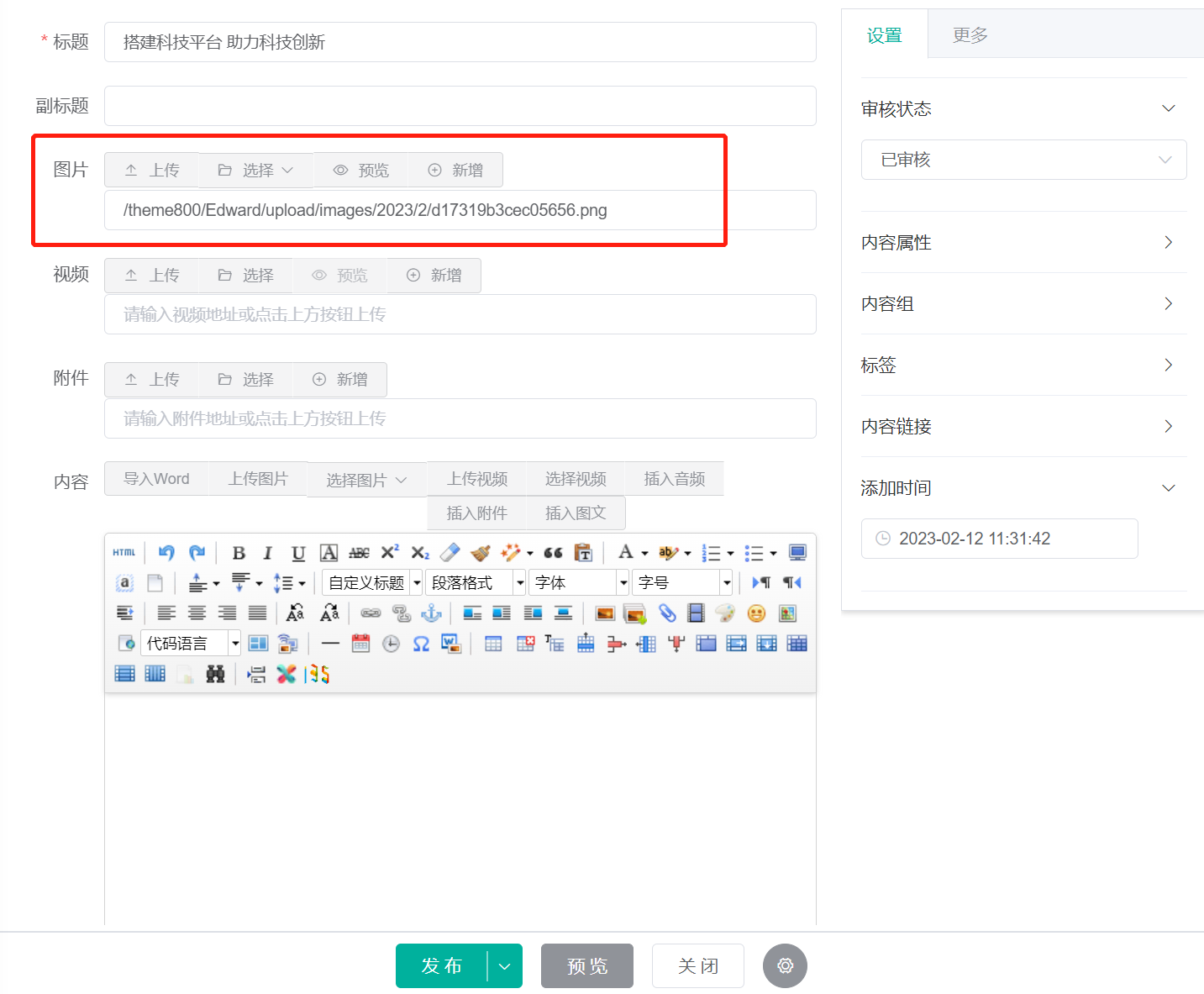This screenshot has height=994, width=1204.
Task: Click the gray 预览 button at bottom
Action: pos(587,966)
